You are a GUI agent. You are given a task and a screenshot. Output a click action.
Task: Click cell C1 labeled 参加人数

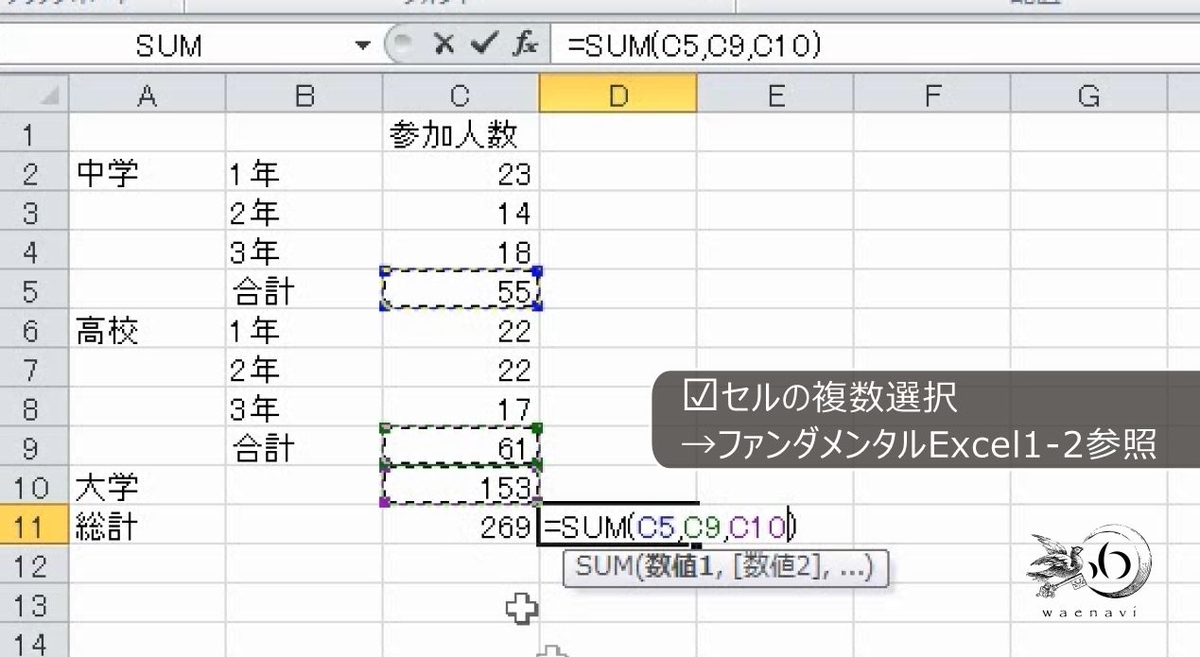tap(460, 134)
